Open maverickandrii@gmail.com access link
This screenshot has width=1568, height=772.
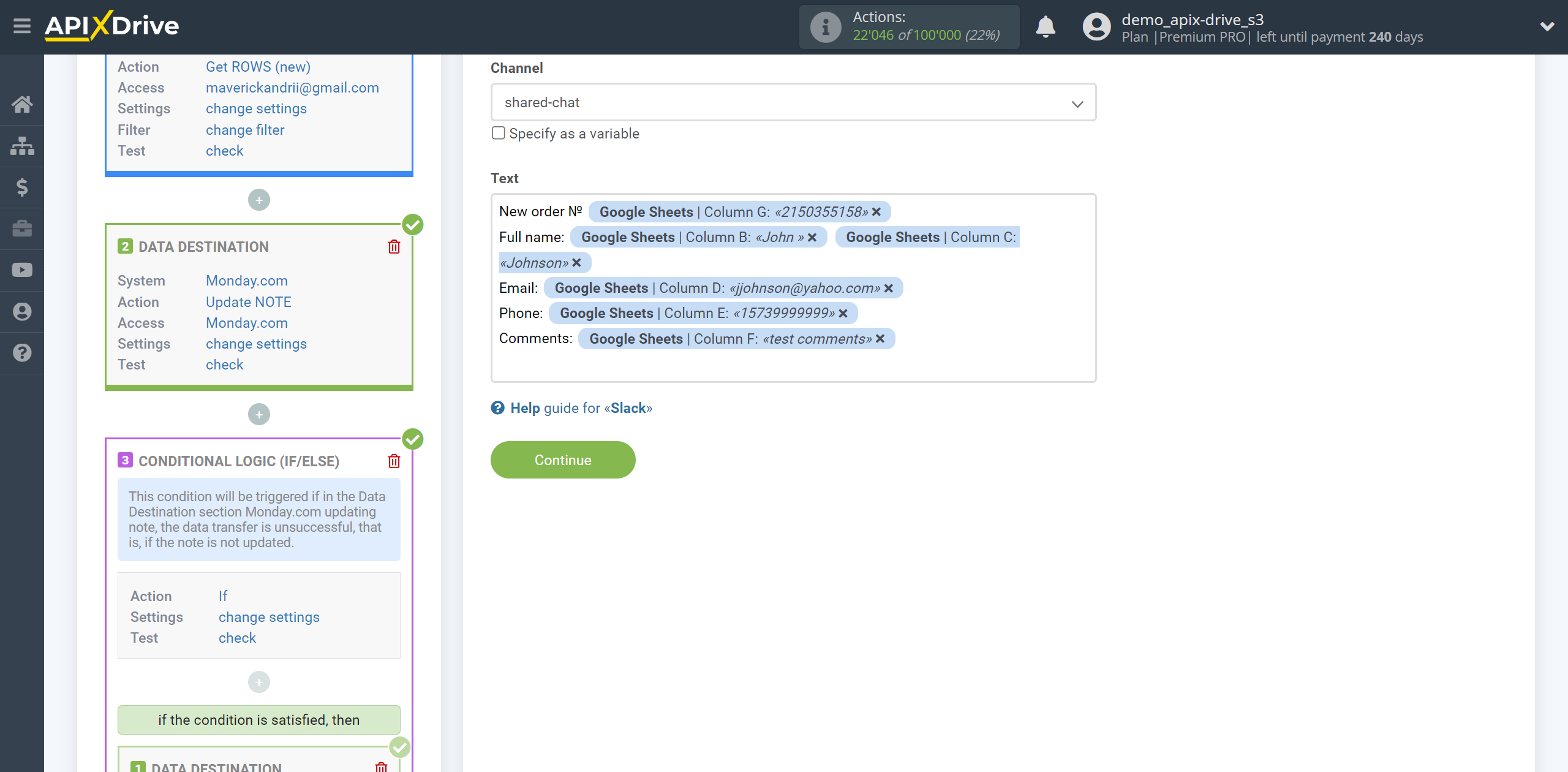(292, 88)
